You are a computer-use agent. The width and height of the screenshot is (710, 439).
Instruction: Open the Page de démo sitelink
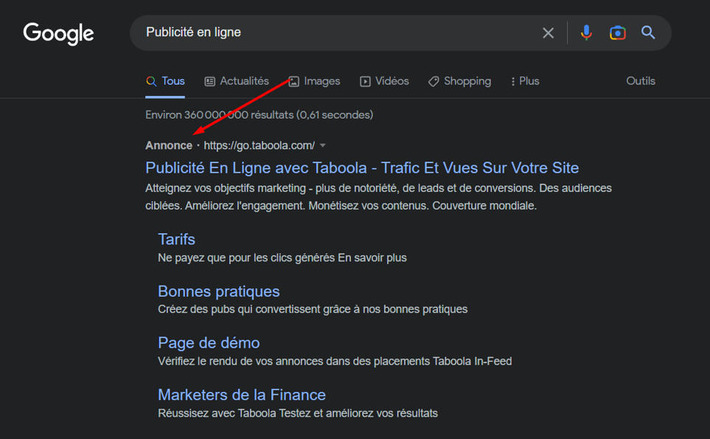coord(209,343)
